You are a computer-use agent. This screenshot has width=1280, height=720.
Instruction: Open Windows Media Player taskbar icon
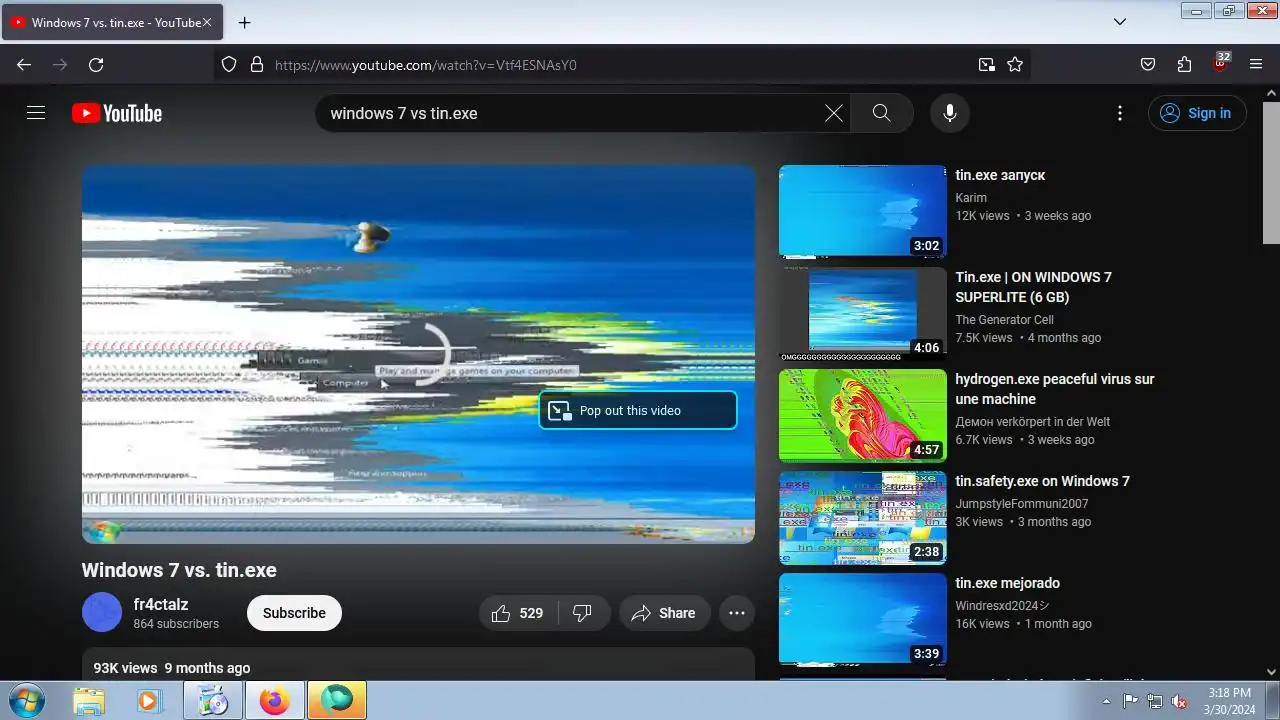tap(150, 701)
